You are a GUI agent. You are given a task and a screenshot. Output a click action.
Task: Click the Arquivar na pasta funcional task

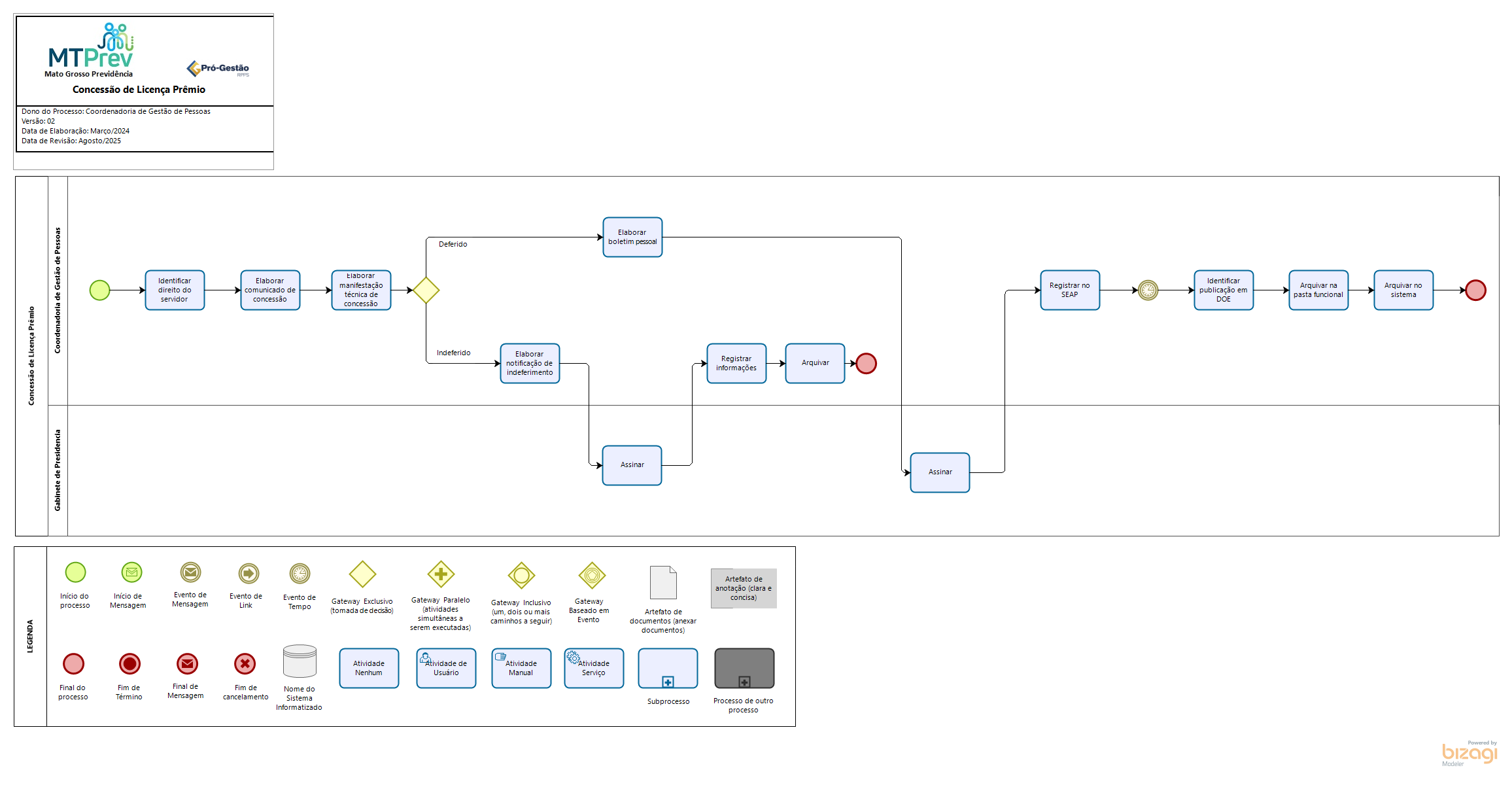(1318, 290)
